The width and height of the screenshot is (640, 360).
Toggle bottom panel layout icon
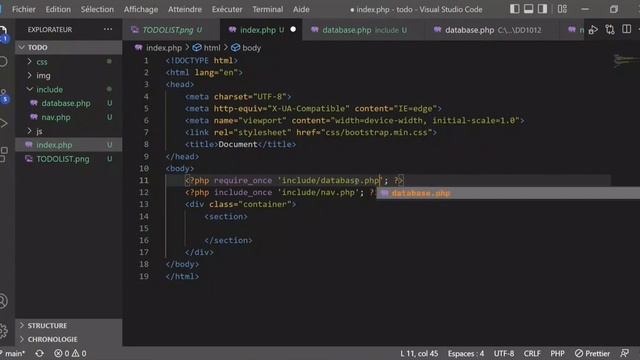pyautogui.click(x=529, y=9)
